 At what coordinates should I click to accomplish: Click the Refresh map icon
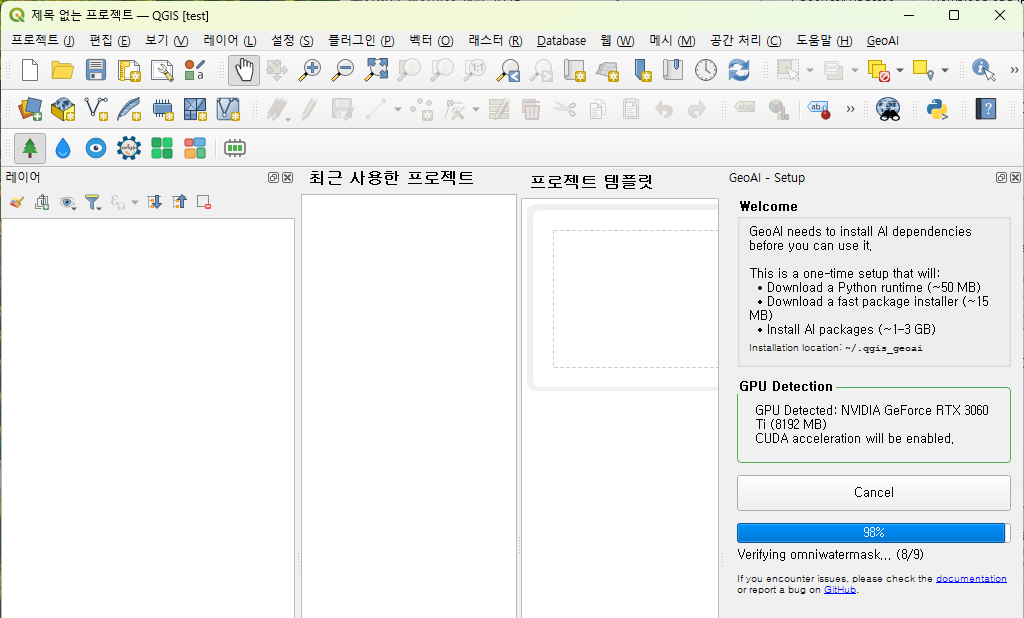[x=738, y=70]
